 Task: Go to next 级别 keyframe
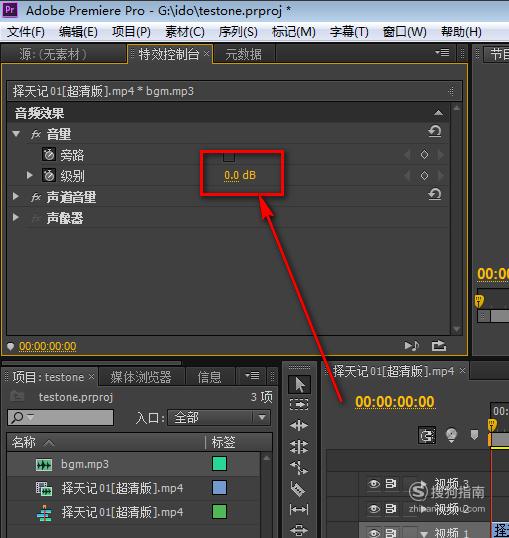point(440,176)
